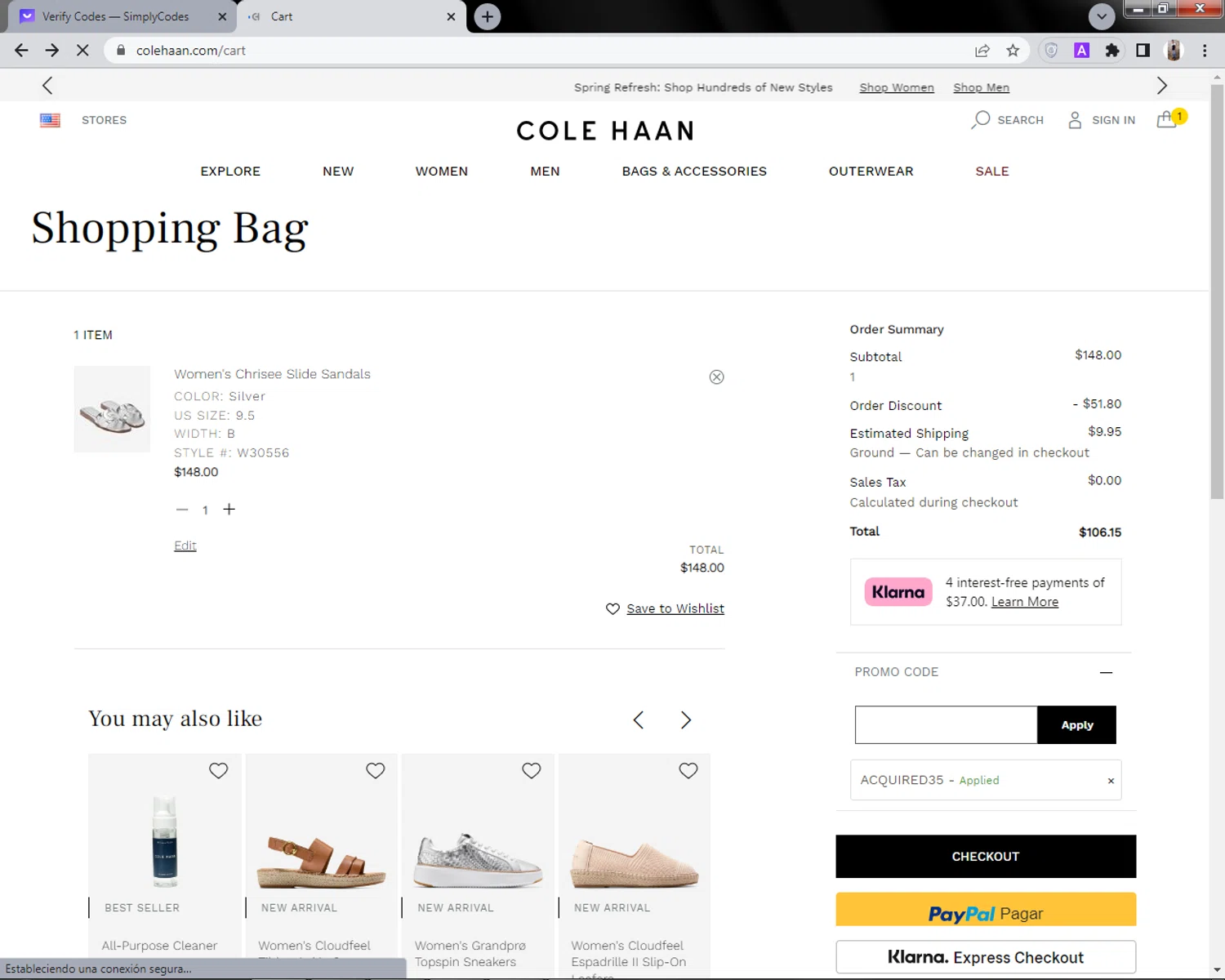Favorite the Grandprø Topspin Sneakers heart

click(532, 771)
